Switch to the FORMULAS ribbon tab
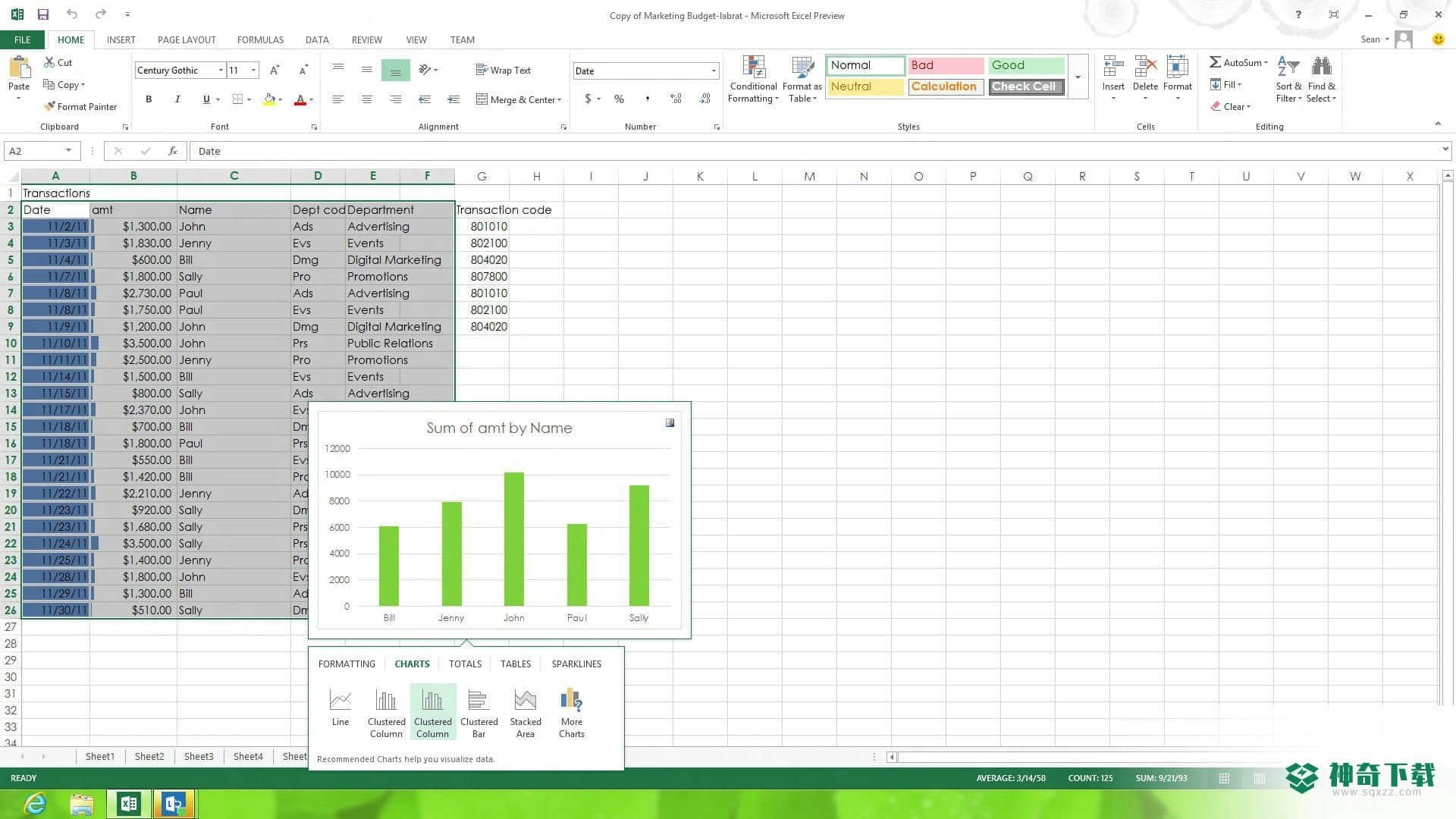Screen dimensions: 1456x819 pyautogui.click(x=260, y=39)
